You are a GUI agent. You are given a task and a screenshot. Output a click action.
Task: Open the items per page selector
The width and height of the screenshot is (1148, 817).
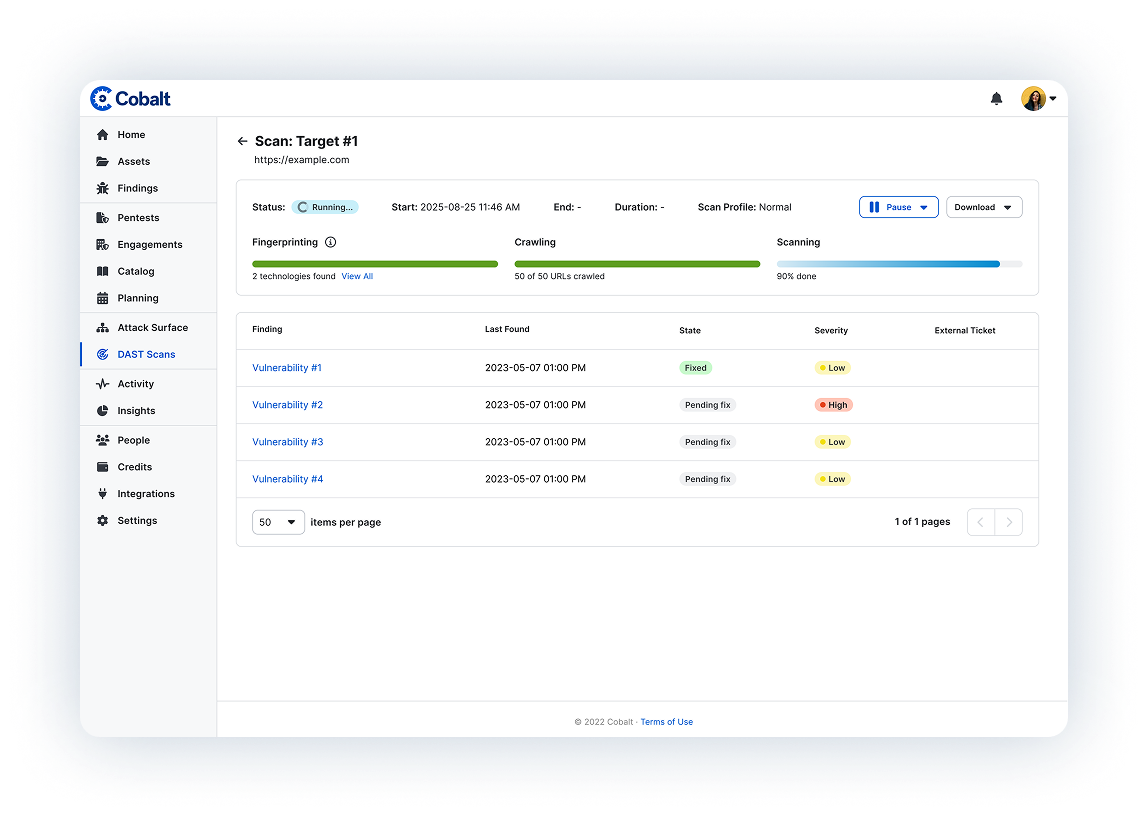pyautogui.click(x=278, y=522)
